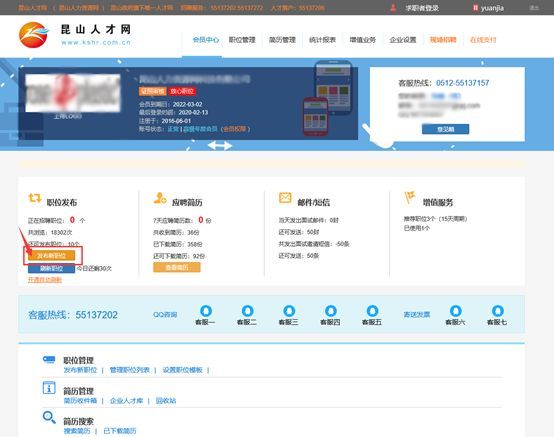The image size is (554, 437).
Task: Click the 客服六 QQ icon
Action: (x=456, y=311)
